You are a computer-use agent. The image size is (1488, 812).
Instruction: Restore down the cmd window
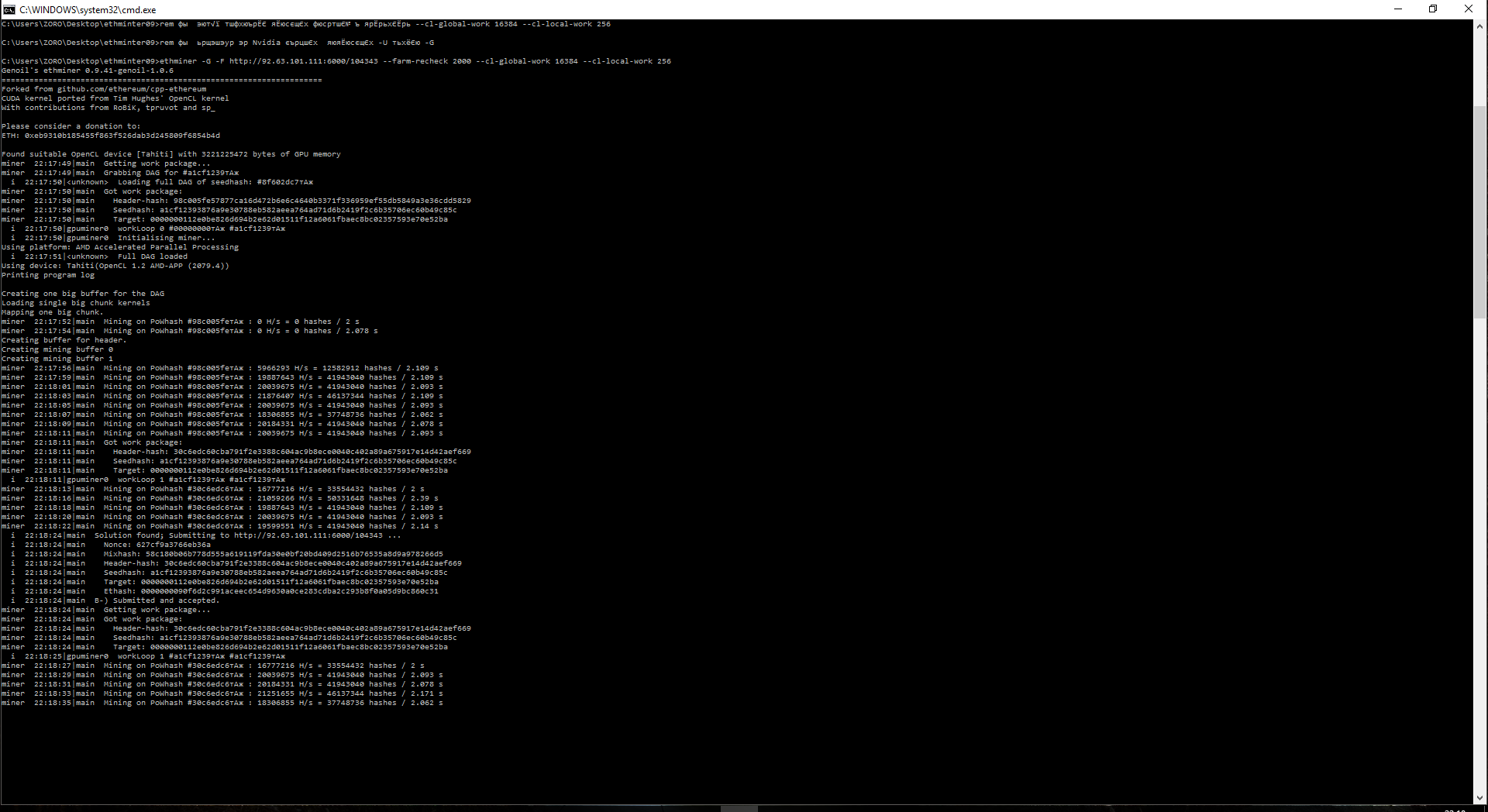(x=1433, y=9)
